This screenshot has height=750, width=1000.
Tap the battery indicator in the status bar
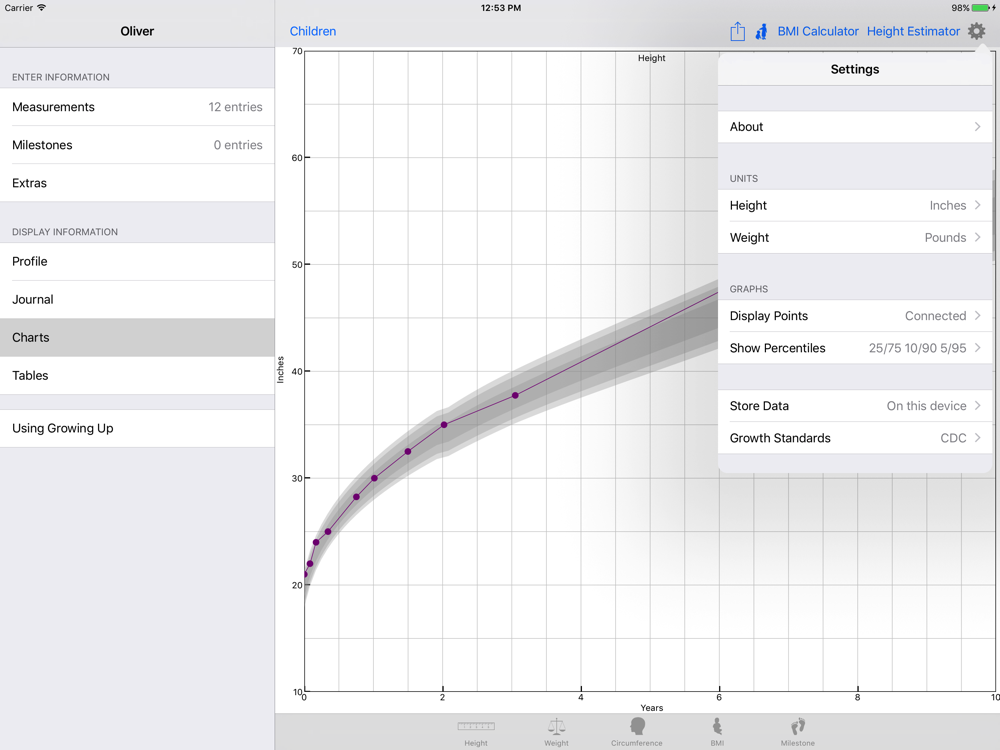(982, 8)
